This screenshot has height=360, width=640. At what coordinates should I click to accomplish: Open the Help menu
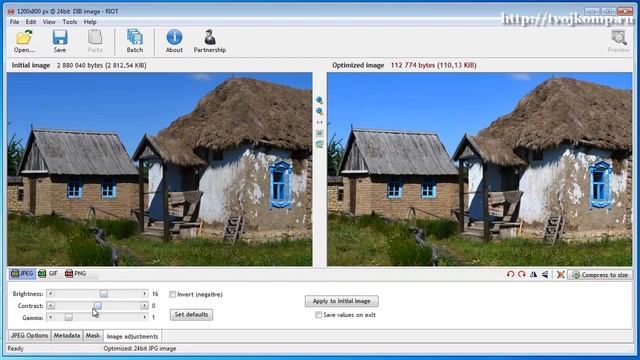coord(90,22)
